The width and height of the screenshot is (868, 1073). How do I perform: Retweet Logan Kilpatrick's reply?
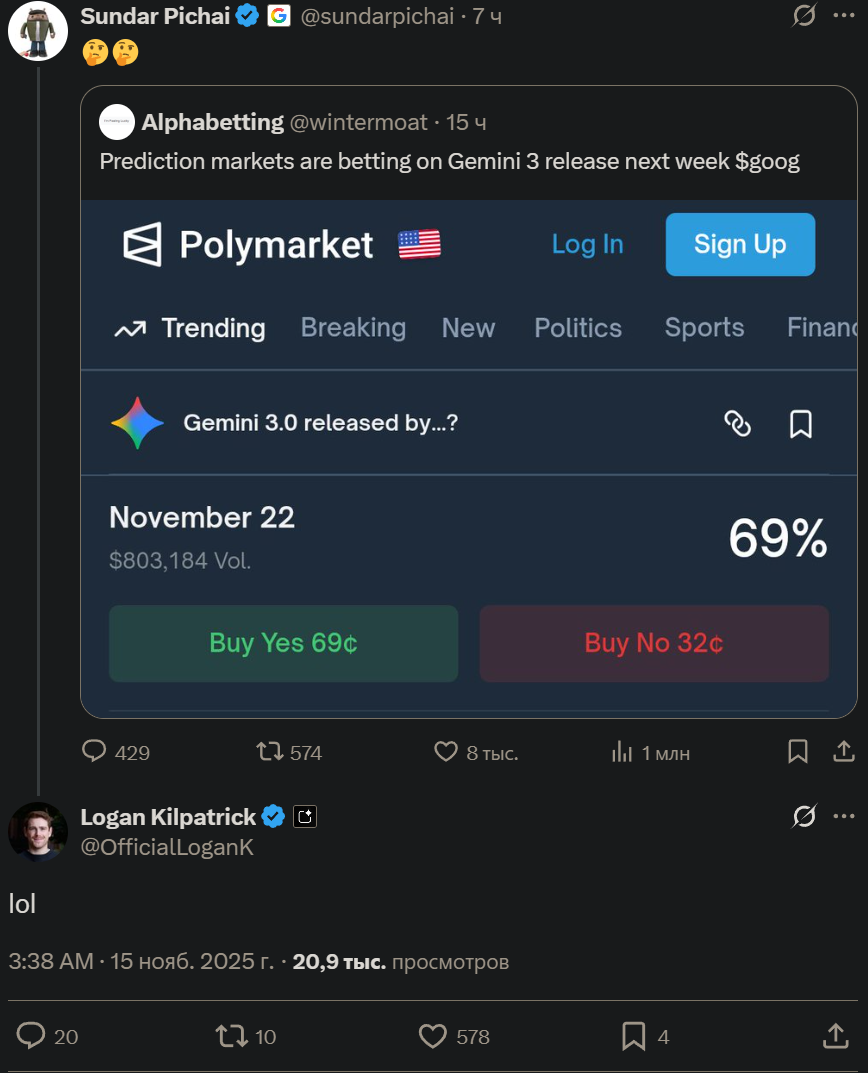click(x=232, y=1036)
